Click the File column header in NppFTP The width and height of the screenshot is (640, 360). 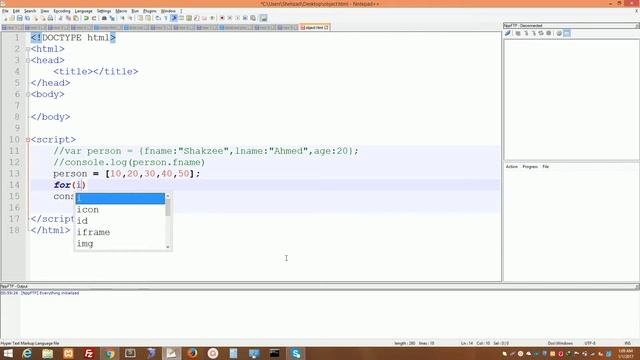pyautogui.click(x=546, y=167)
